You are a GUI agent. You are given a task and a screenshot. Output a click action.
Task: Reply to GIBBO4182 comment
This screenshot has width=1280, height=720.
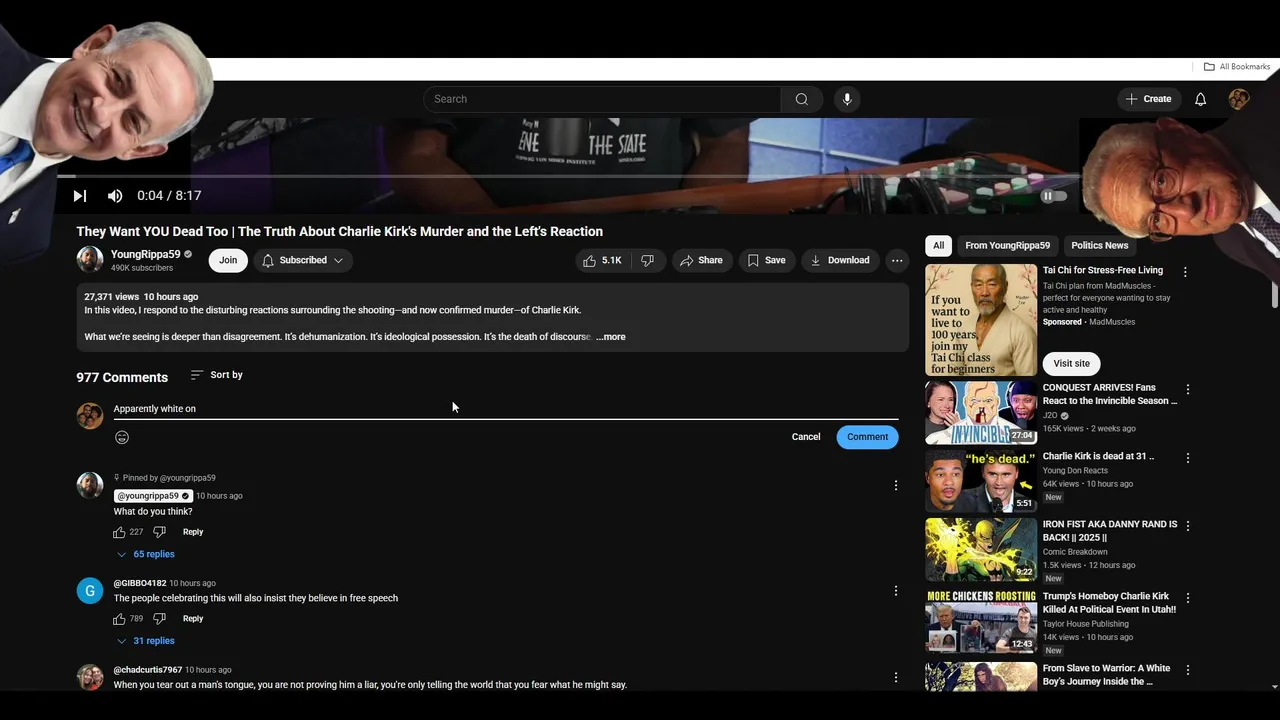pos(193,619)
